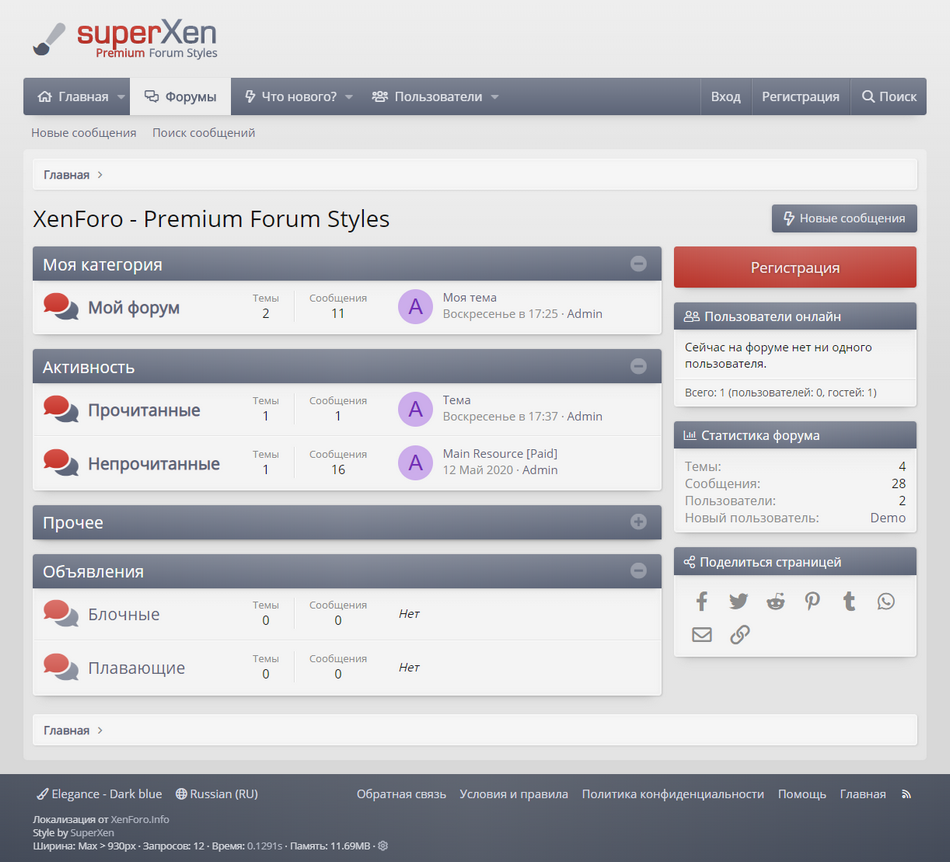Share via WhatsApp icon
Screen dimensions: 950x862
[x=886, y=601]
